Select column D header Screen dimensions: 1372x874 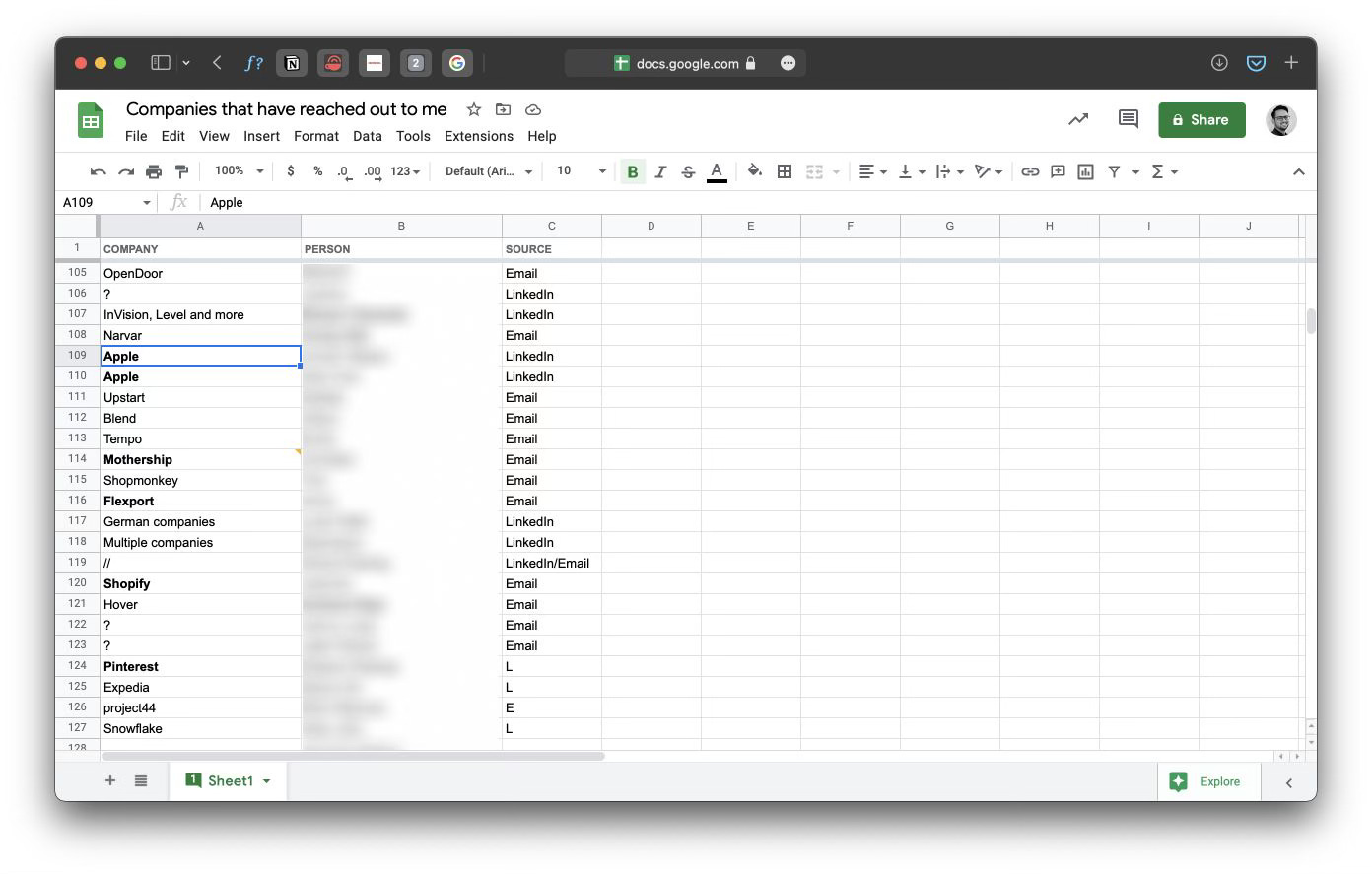tap(652, 226)
